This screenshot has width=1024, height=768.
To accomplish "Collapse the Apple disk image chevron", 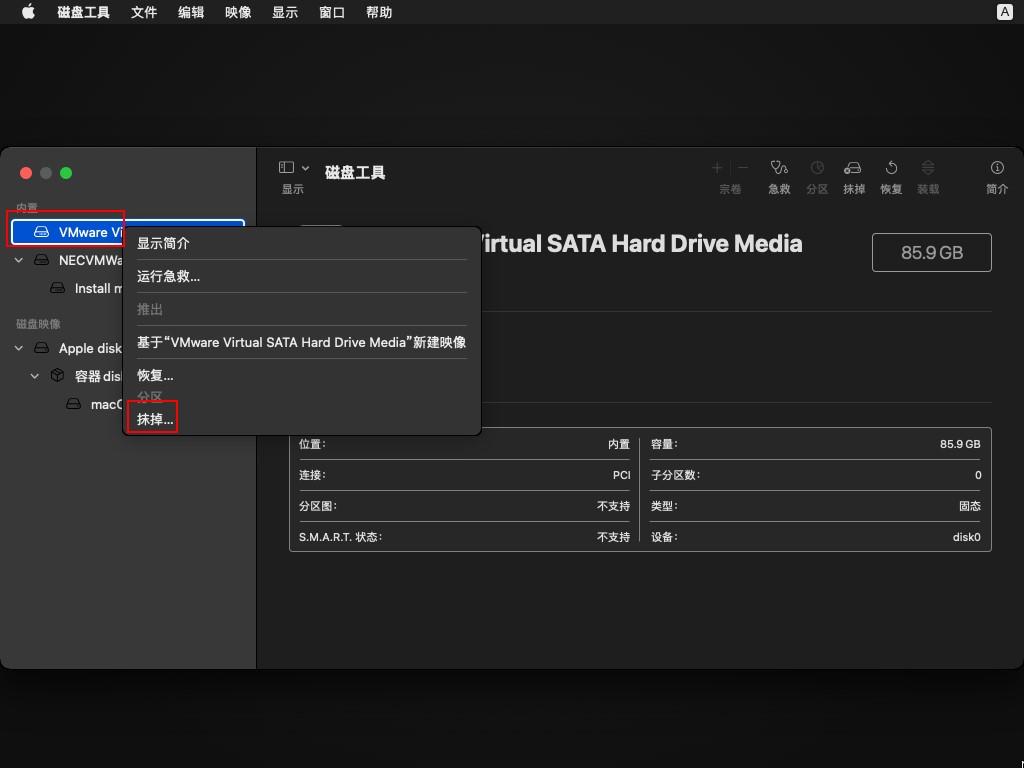I will point(18,348).
